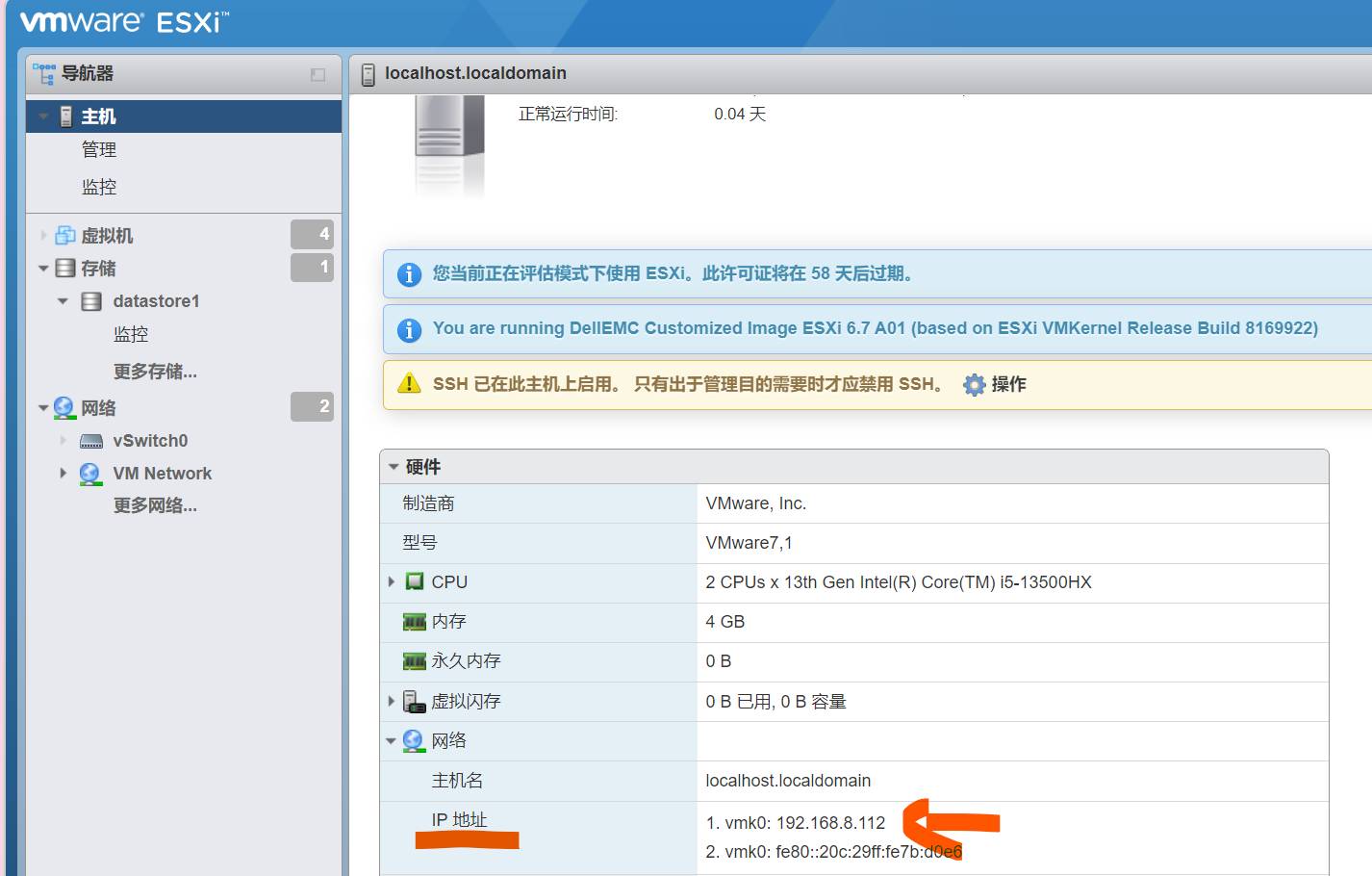Screen dimensions: 1372x876
Task: Click 更多网络... link
Action: (x=155, y=505)
